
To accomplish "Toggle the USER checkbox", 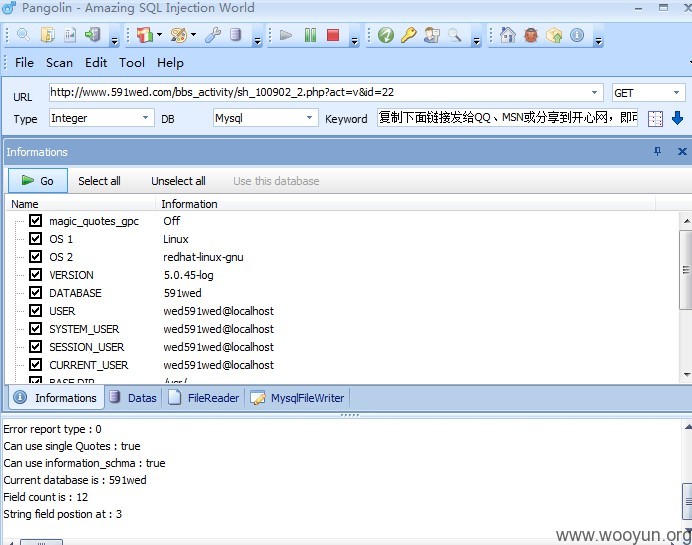I will [x=35, y=310].
